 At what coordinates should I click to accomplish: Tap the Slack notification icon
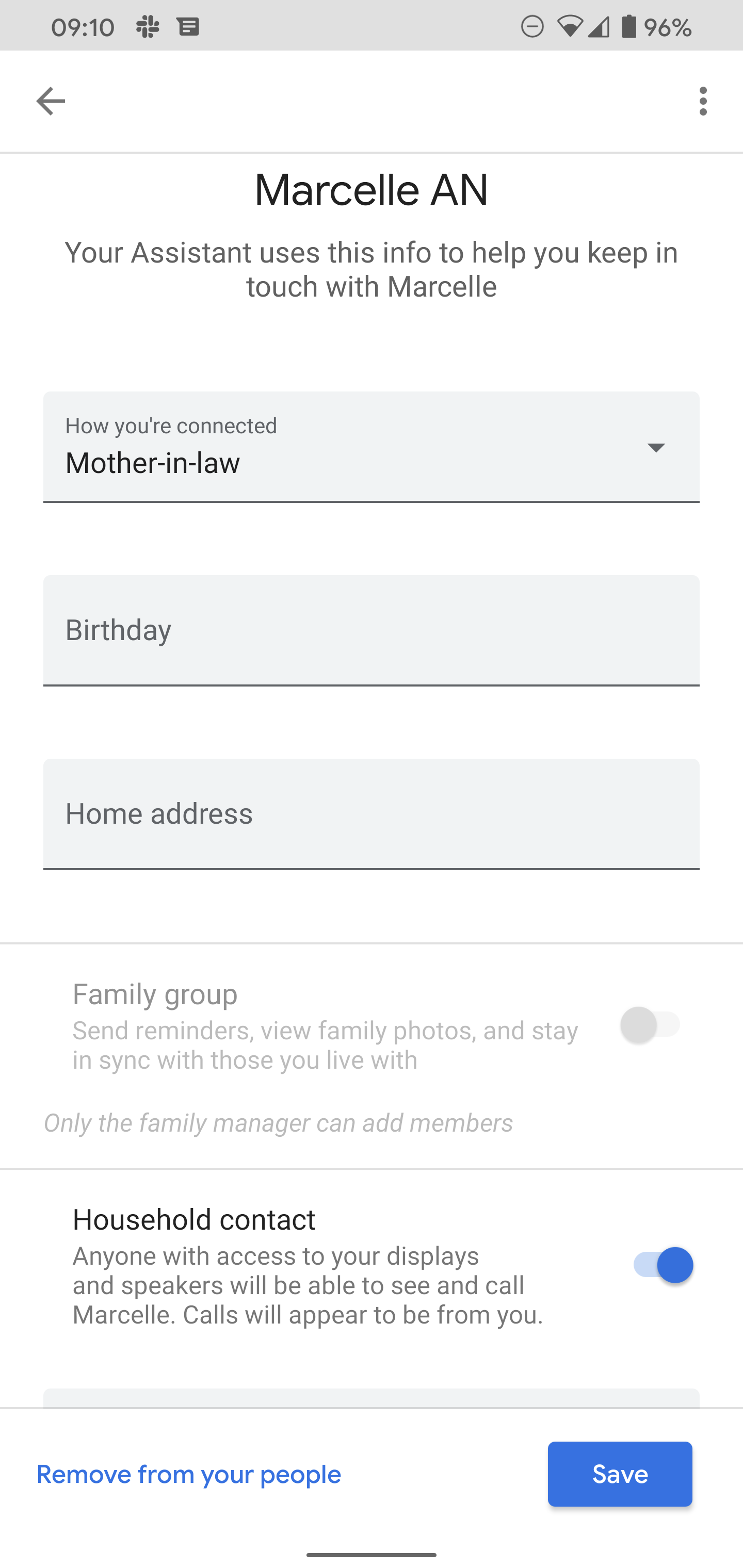coord(148,27)
